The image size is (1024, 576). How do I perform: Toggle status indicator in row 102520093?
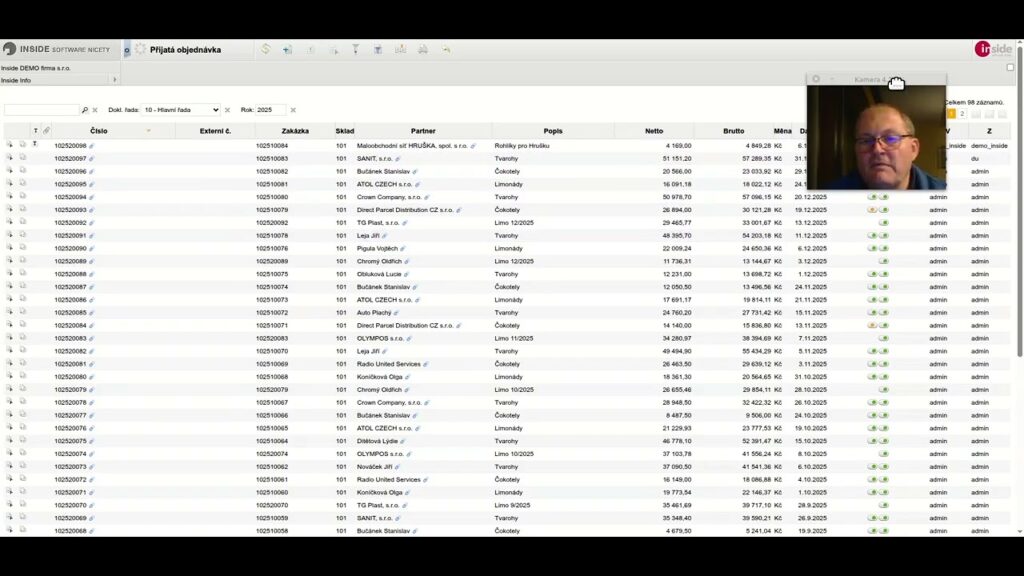(x=873, y=210)
